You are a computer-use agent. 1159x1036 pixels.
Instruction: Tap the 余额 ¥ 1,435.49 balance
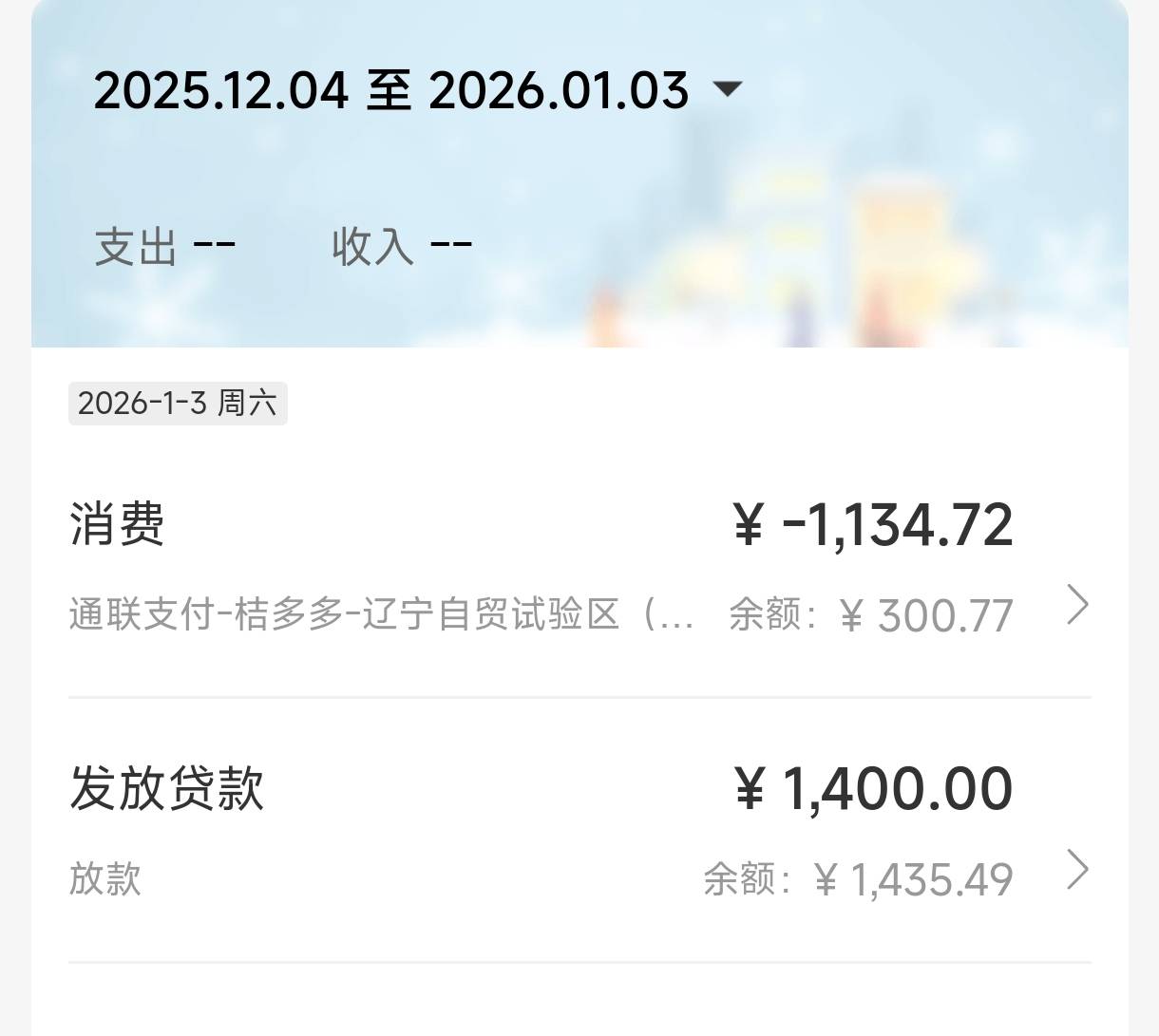tap(858, 879)
